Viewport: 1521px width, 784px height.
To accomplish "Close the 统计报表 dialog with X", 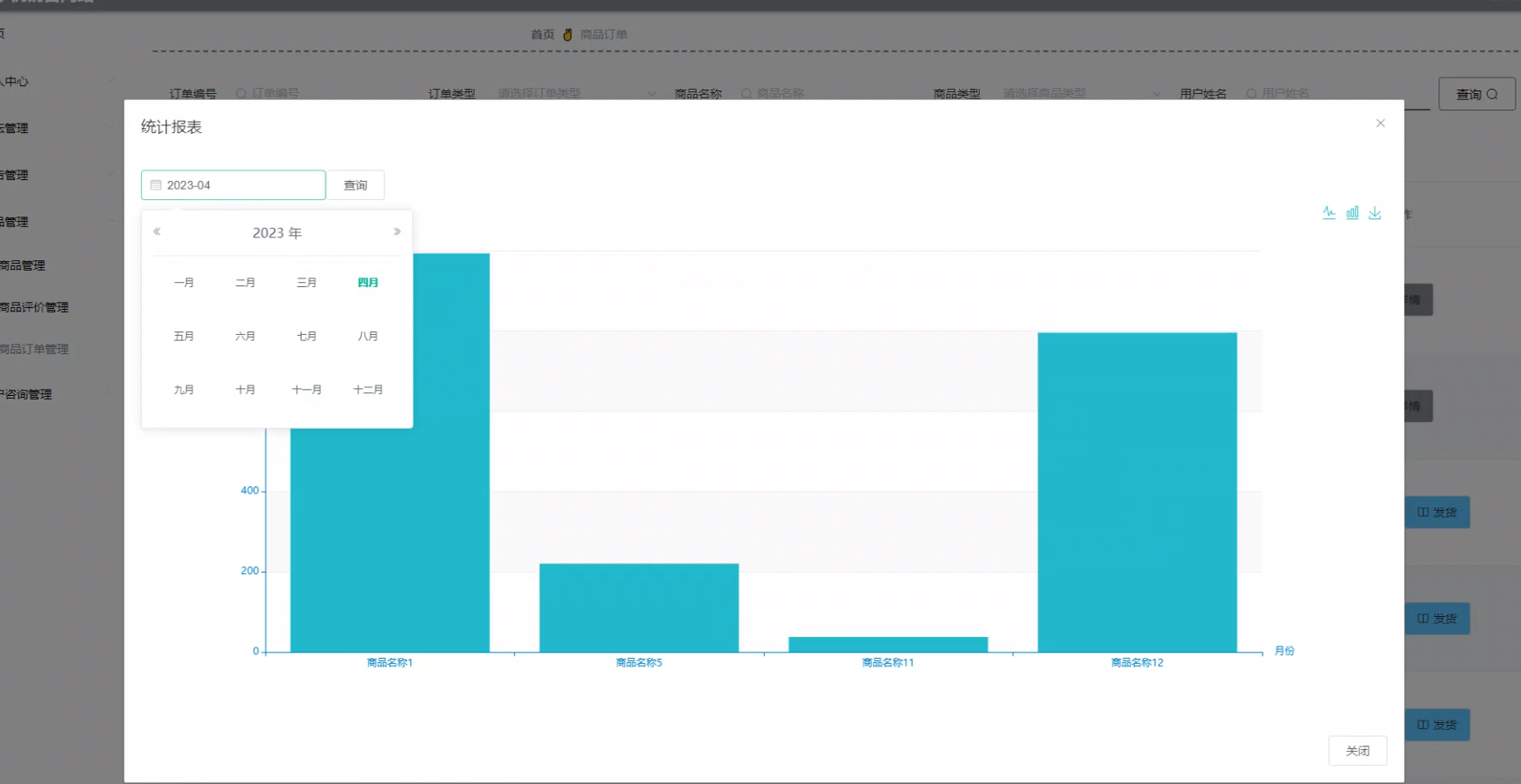I will point(1380,124).
